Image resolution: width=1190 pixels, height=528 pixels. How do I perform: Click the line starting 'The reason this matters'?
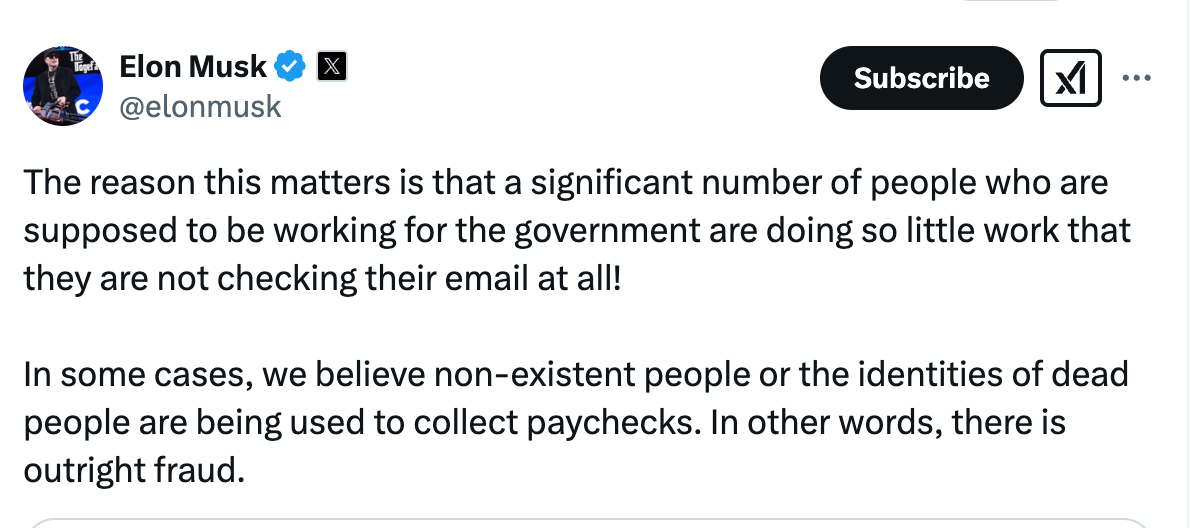[566, 184]
